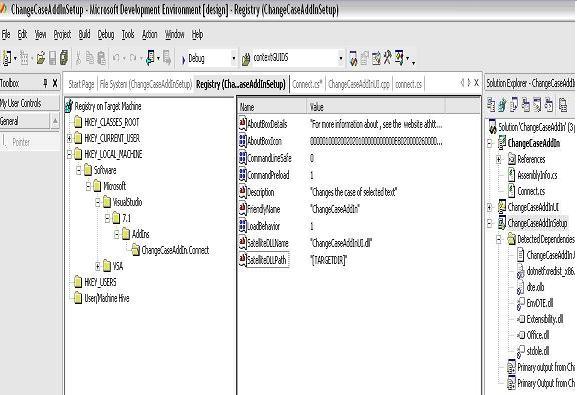Screen dimensions: 577x395
Task: Collapse the Software registry key
Action: [79, 170]
